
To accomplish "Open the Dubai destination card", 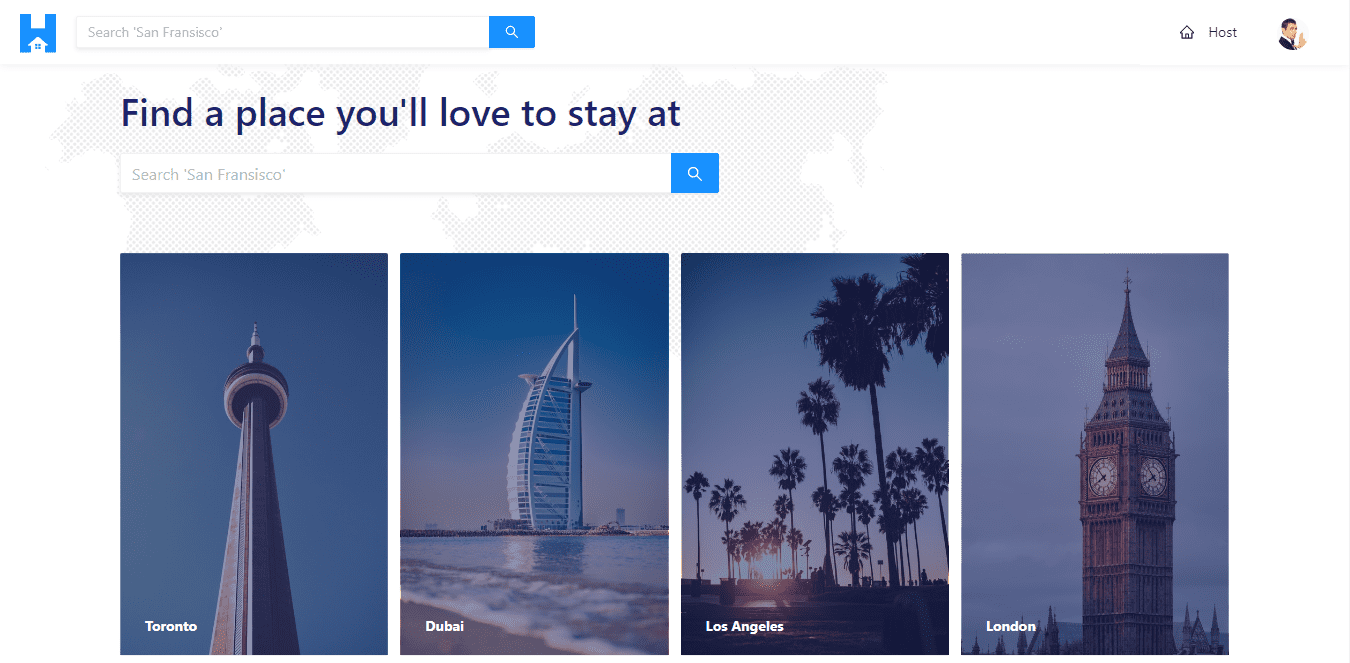I will point(534,454).
